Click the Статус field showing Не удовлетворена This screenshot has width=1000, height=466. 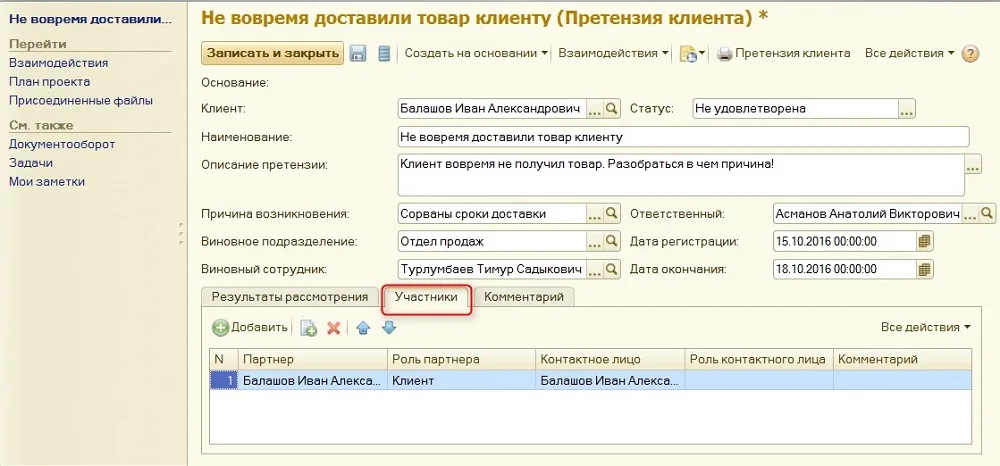(x=796, y=109)
